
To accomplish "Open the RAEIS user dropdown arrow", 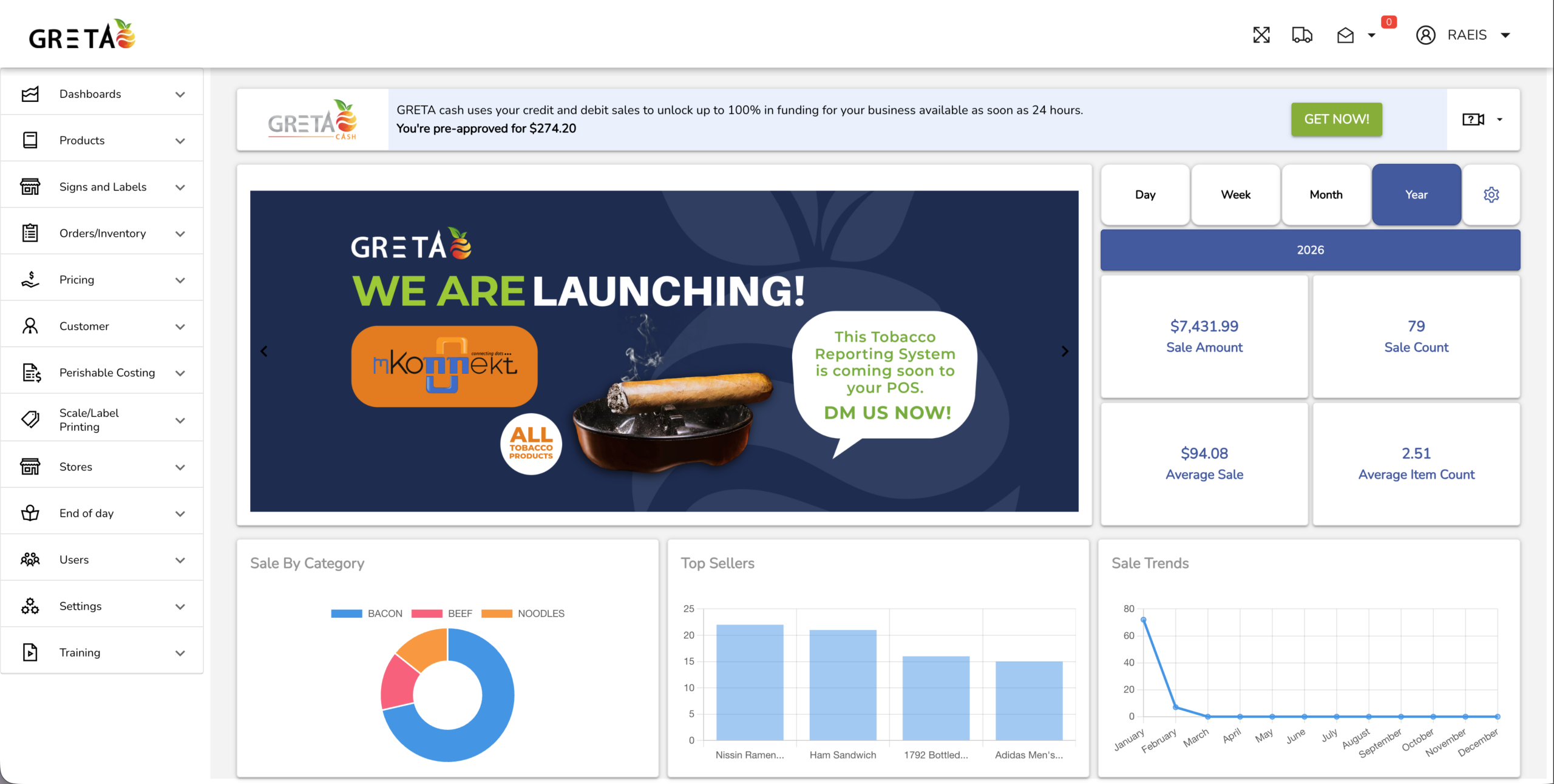I will tap(1505, 35).
